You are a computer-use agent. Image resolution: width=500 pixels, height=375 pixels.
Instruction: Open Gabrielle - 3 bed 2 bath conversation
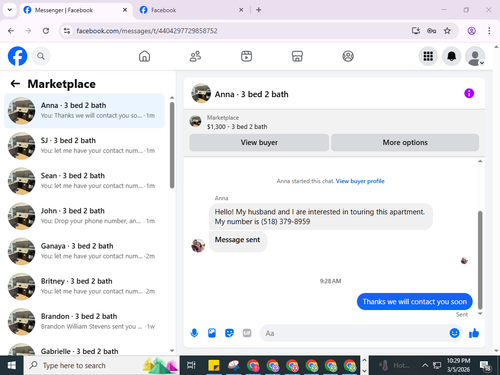(x=84, y=349)
